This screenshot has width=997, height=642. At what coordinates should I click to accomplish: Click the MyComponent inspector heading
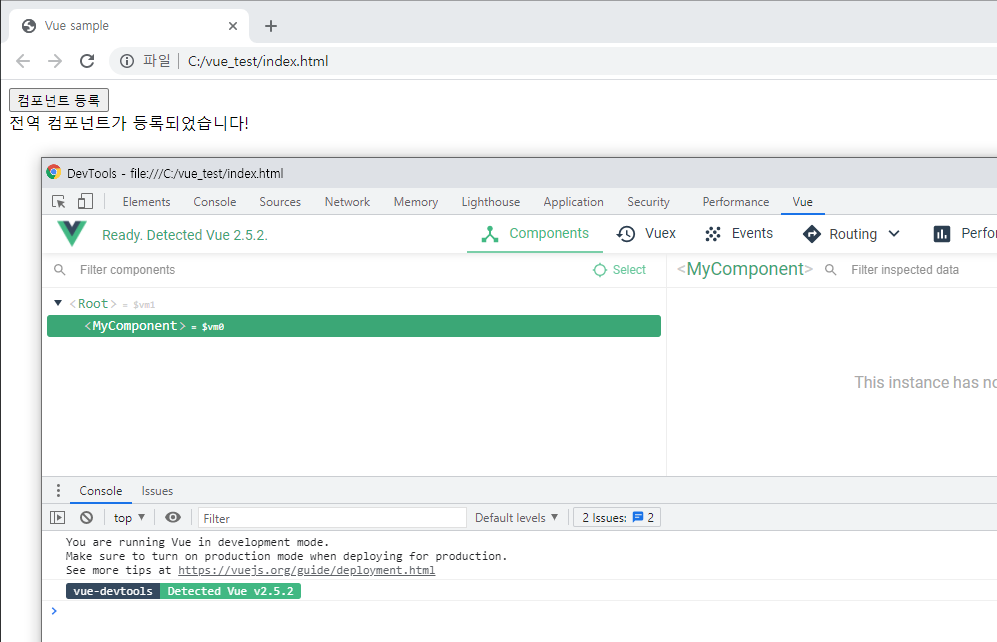(745, 270)
